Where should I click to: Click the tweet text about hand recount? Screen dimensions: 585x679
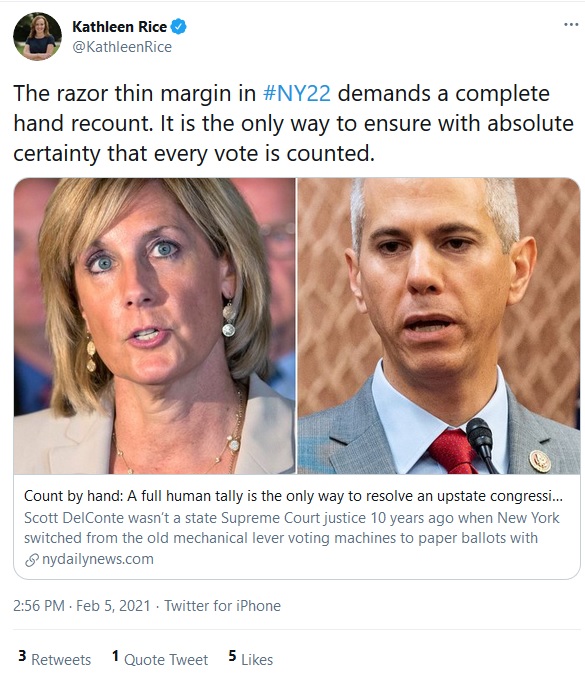click(x=293, y=123)
